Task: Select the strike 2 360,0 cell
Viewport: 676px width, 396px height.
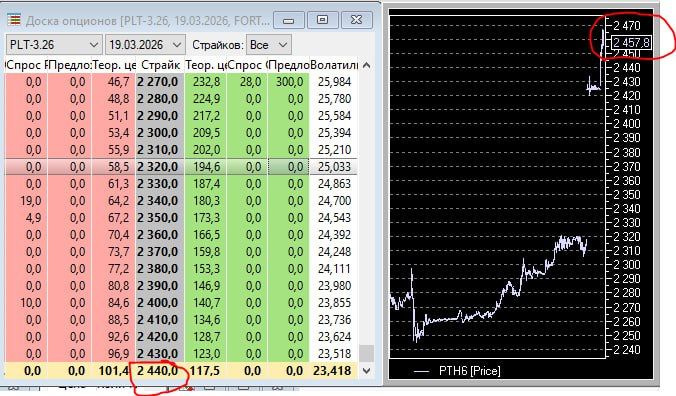Action: (160, 235)
